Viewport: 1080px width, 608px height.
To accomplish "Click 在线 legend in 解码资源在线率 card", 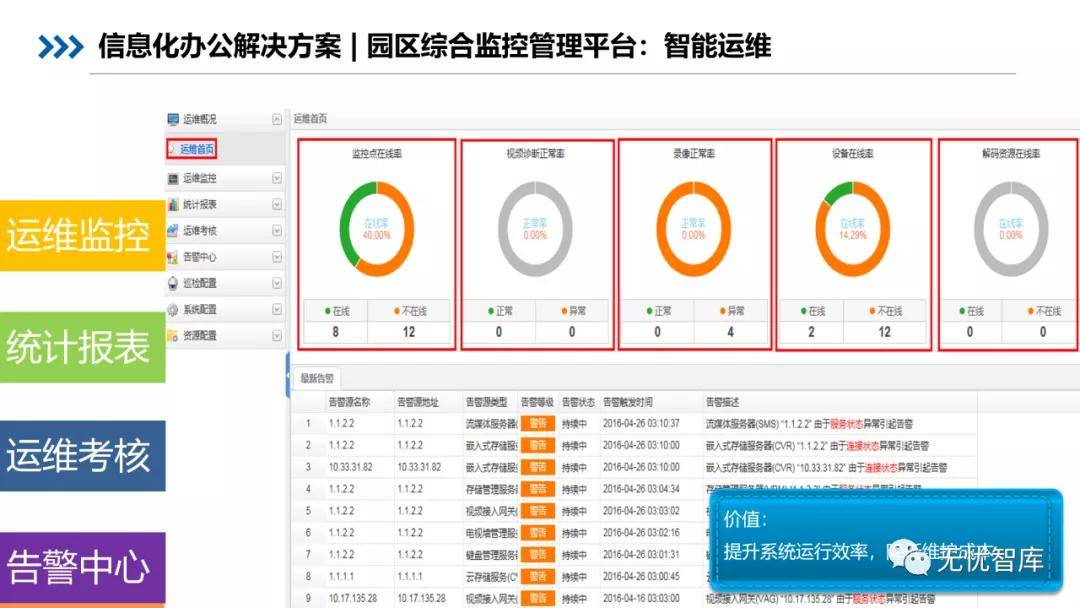I will click(972, 311).
